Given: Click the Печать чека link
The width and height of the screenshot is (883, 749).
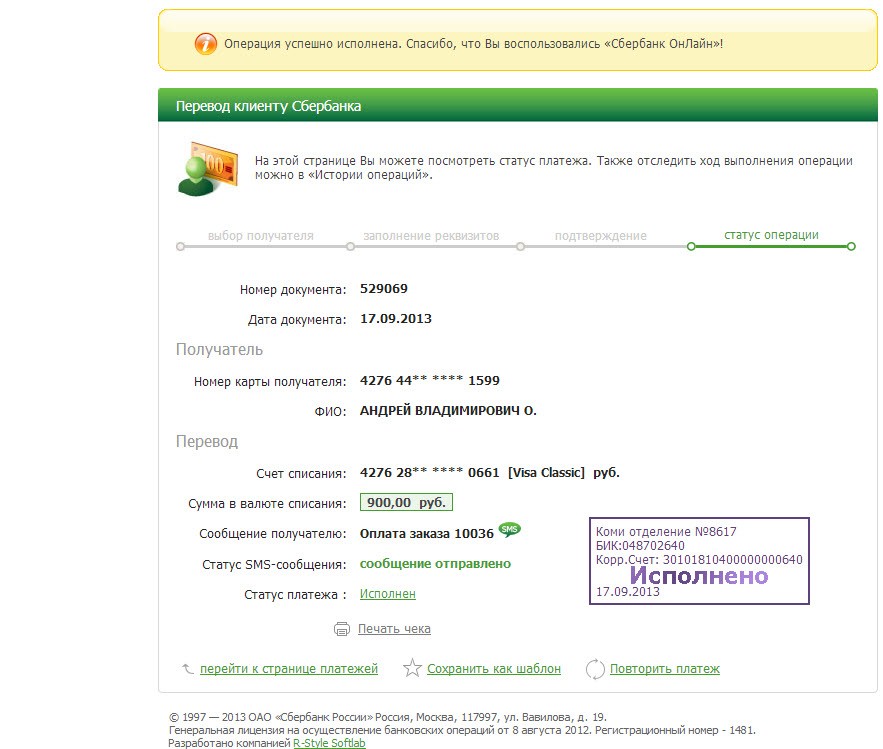Looking at the screenshot, I should [394, 628].
